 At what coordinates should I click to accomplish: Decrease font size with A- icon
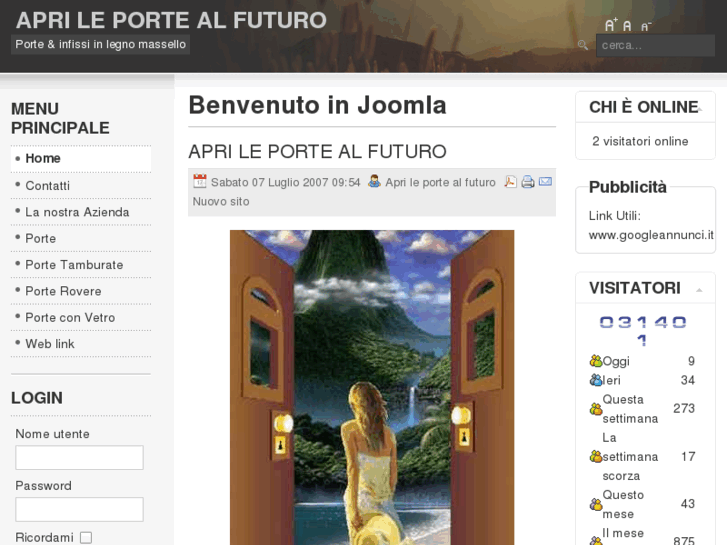click(646, 26)
